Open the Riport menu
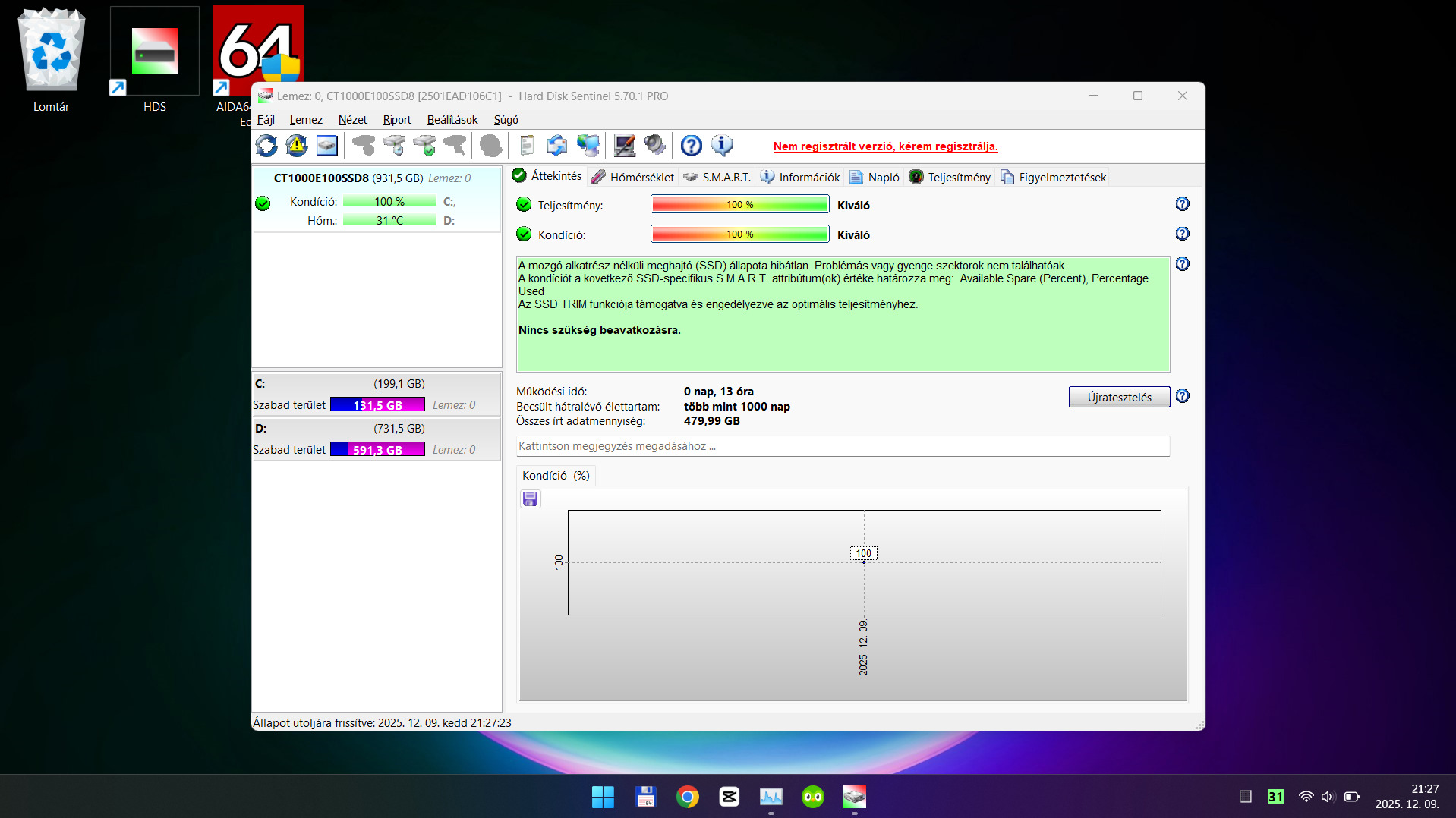Viewport: 1456px width, 818px height. [397, 120]
